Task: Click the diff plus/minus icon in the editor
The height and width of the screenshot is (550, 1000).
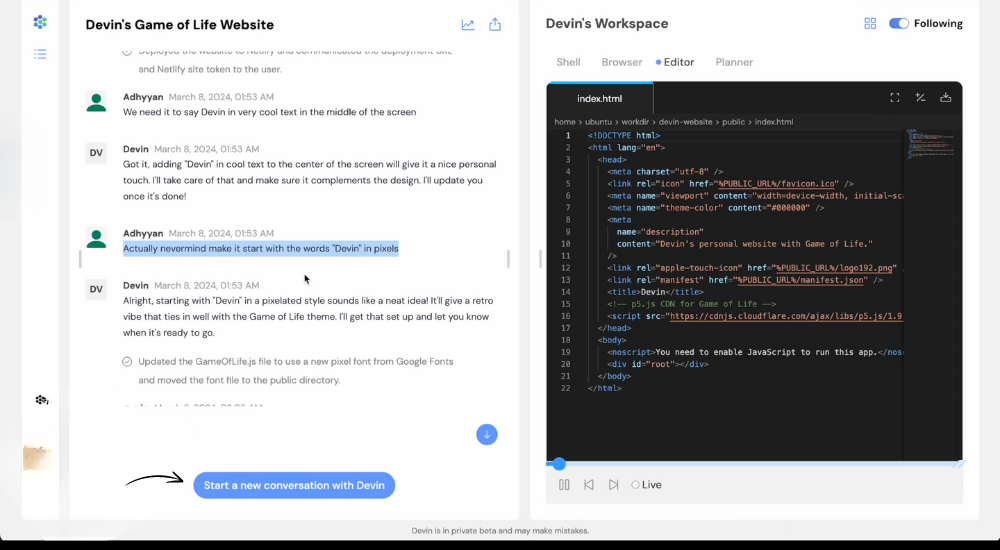Action: (920, 98)
